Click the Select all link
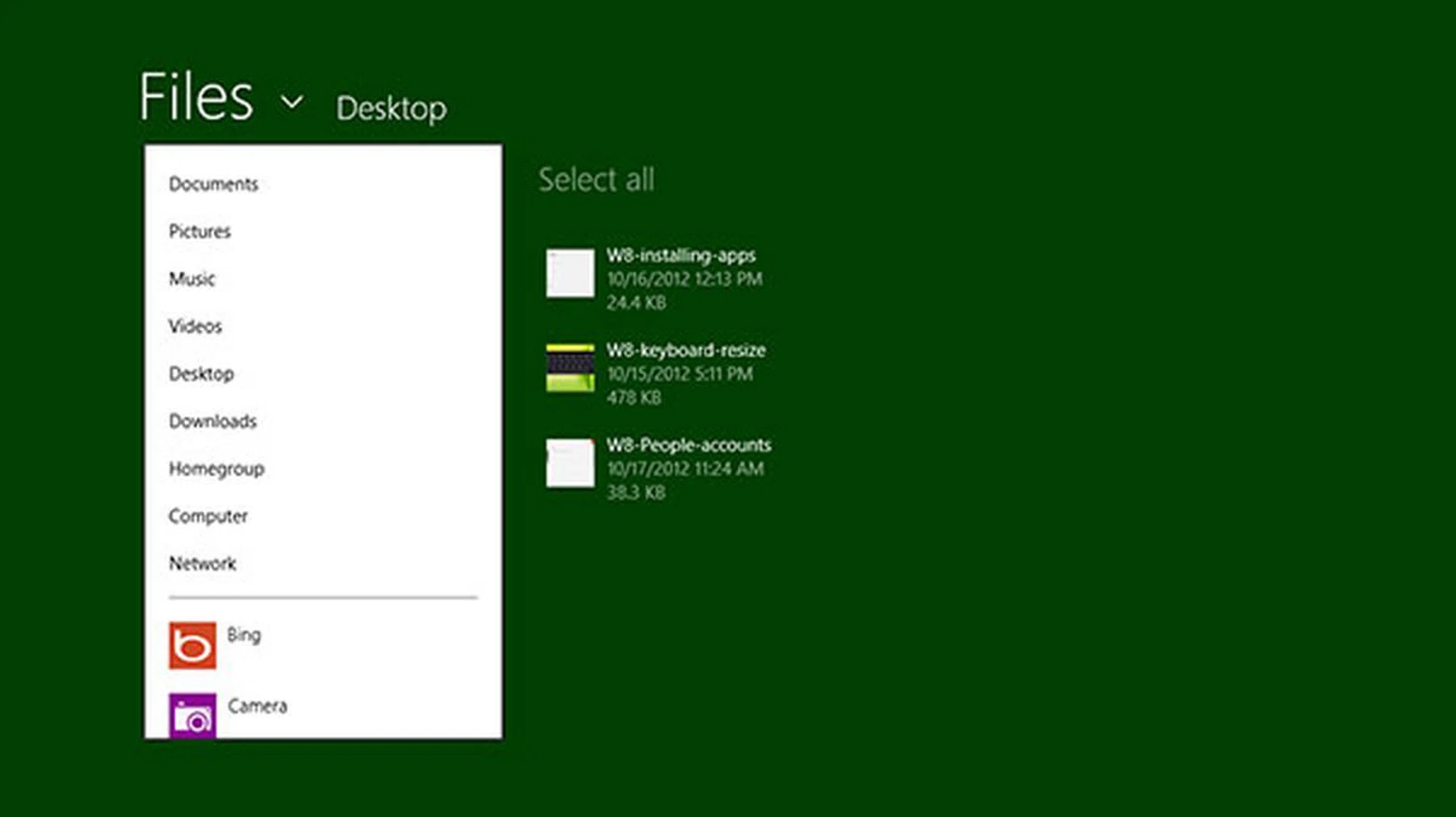Viewport: 1456px width, 817px height. 596,180
